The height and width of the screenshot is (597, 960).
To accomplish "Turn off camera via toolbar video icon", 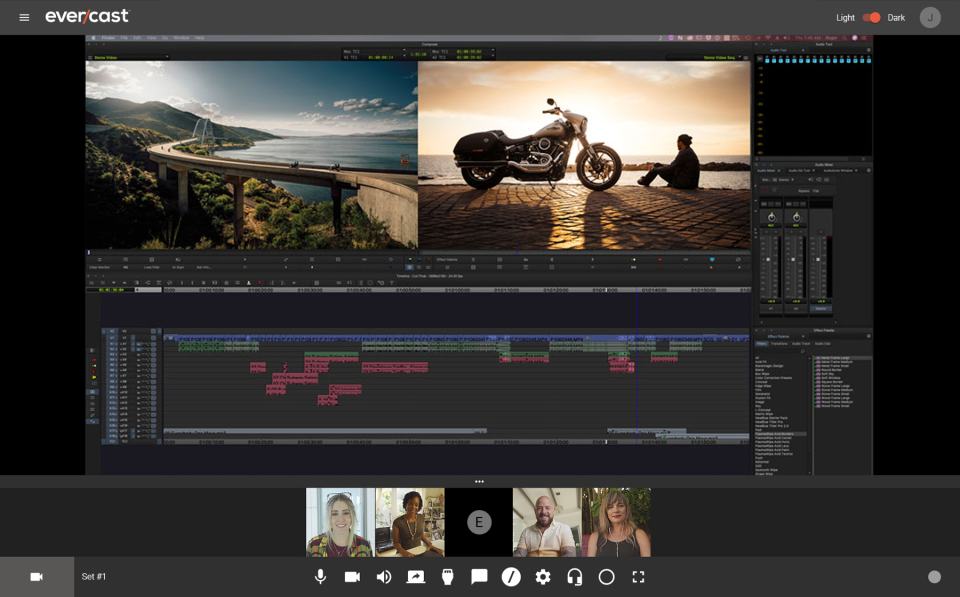I will click(x=352, y=577).
